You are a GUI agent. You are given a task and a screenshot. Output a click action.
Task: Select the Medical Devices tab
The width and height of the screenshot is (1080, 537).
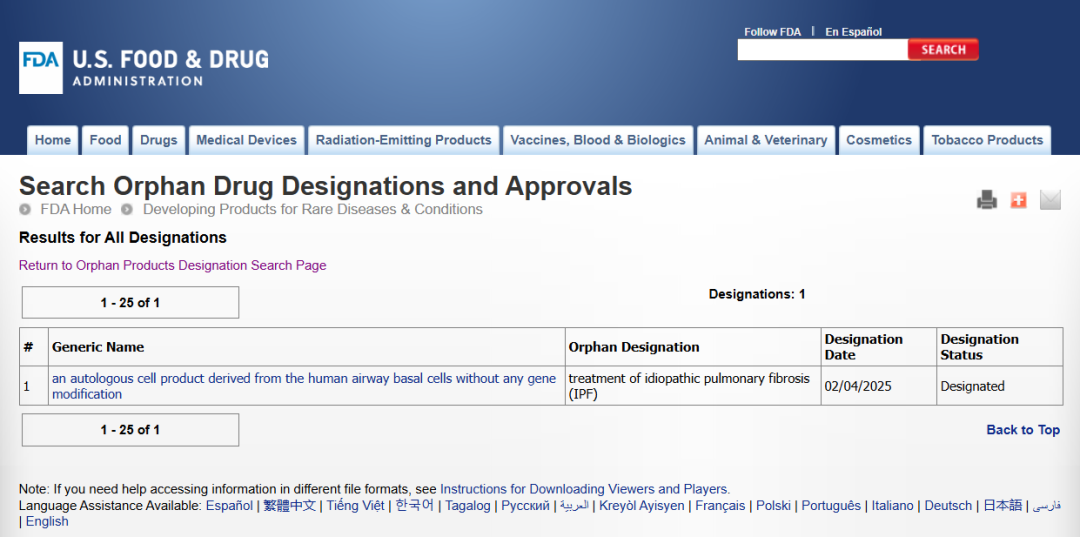pyautogui.click(x=246, y=140)
